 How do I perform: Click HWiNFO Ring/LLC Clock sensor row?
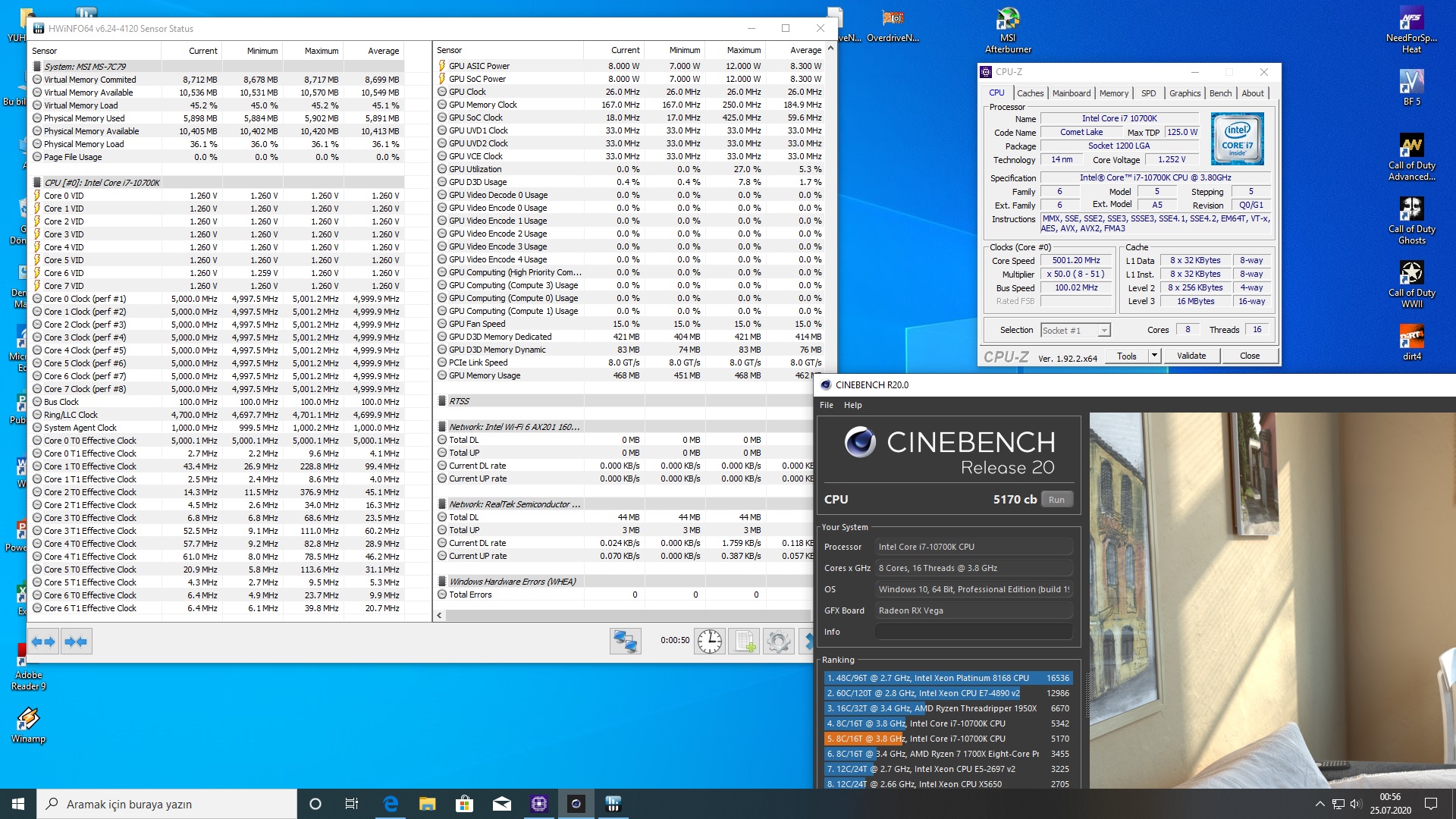218,415
